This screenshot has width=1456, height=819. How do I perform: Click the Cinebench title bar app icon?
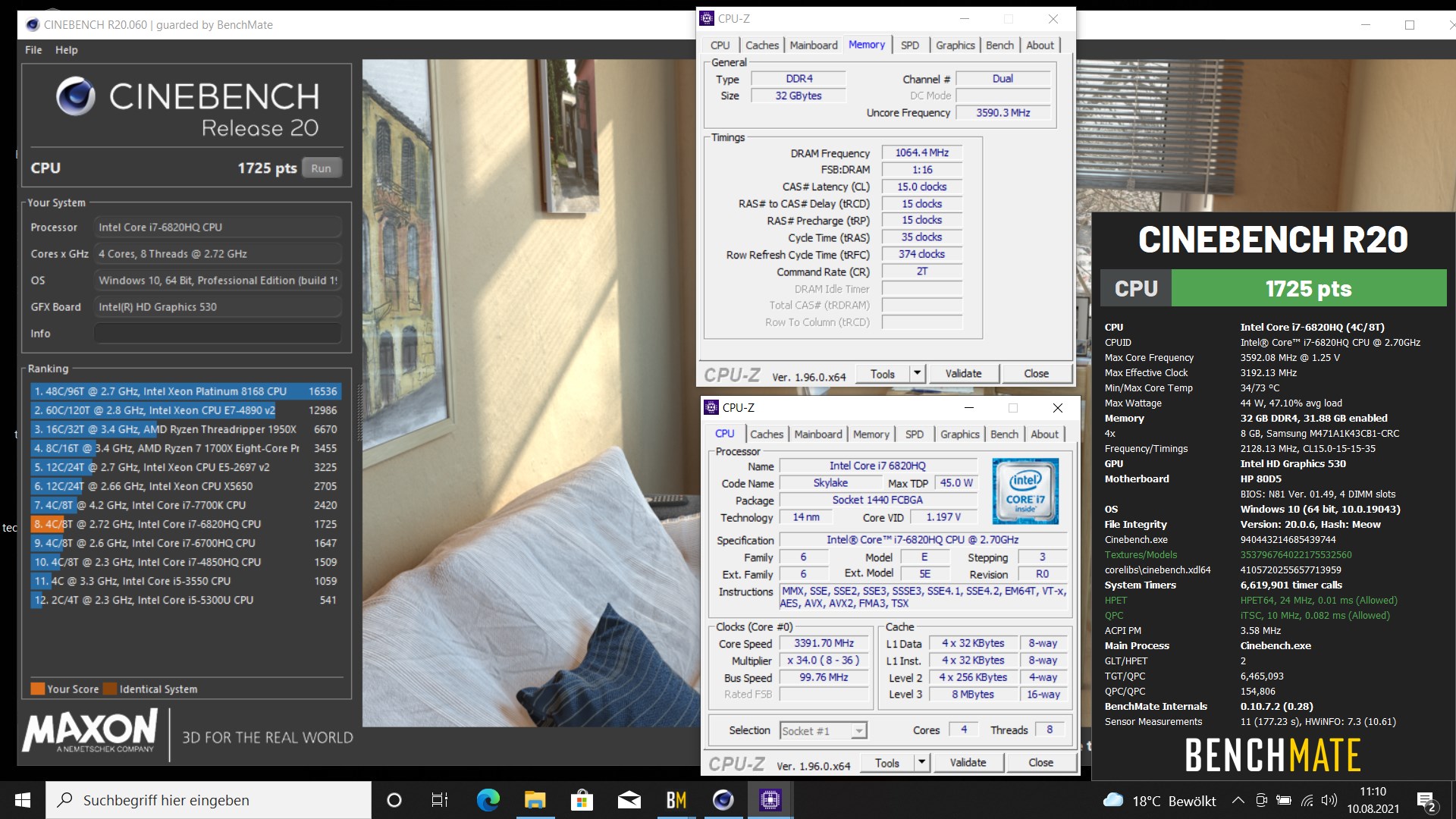click(x=33, y=24)
